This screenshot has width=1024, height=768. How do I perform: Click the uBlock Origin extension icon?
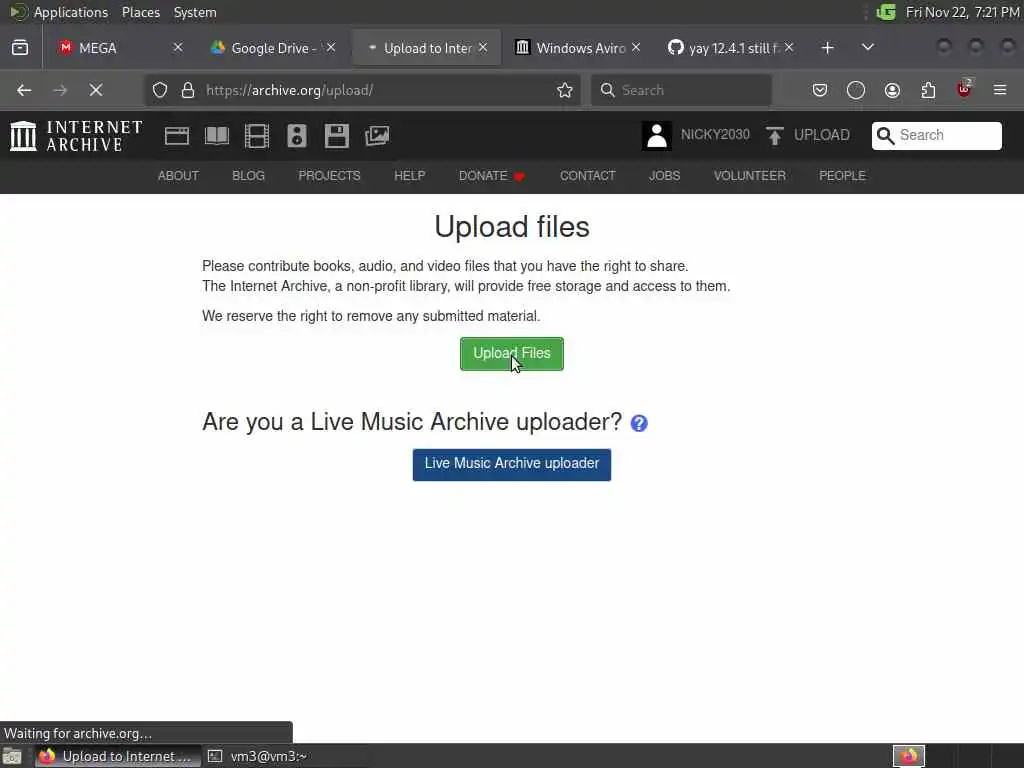(x=964, y=89)
